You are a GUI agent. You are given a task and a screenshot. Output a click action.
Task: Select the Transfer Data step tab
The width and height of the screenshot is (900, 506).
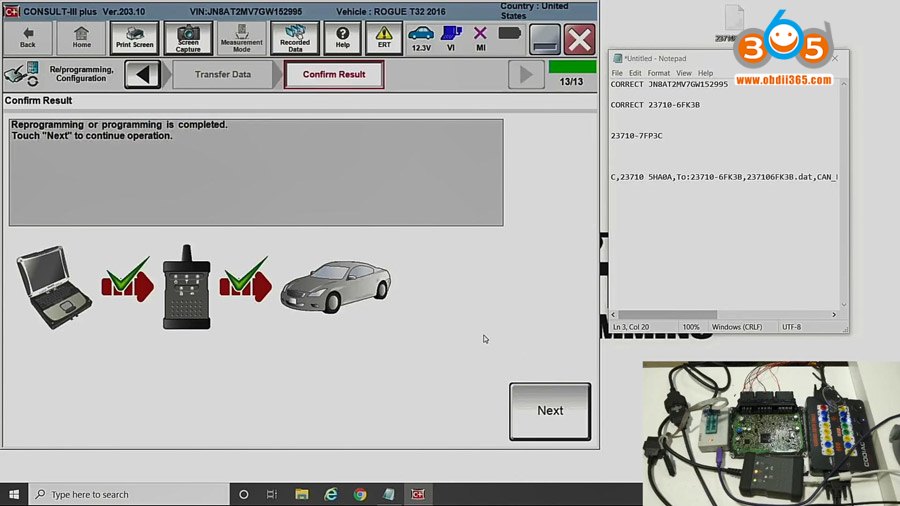coord(223,75)
